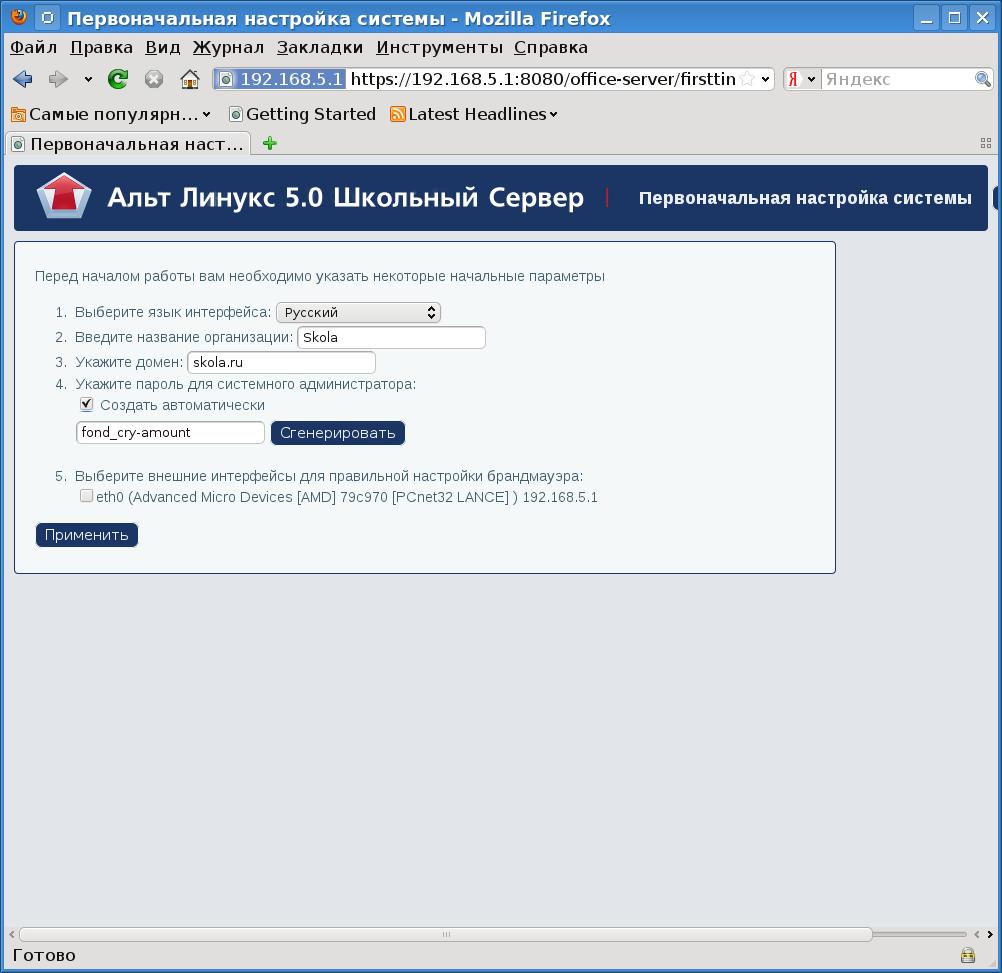Click the Home icon in toolbar
1002x973 pixels.
(x=190, y=79)
